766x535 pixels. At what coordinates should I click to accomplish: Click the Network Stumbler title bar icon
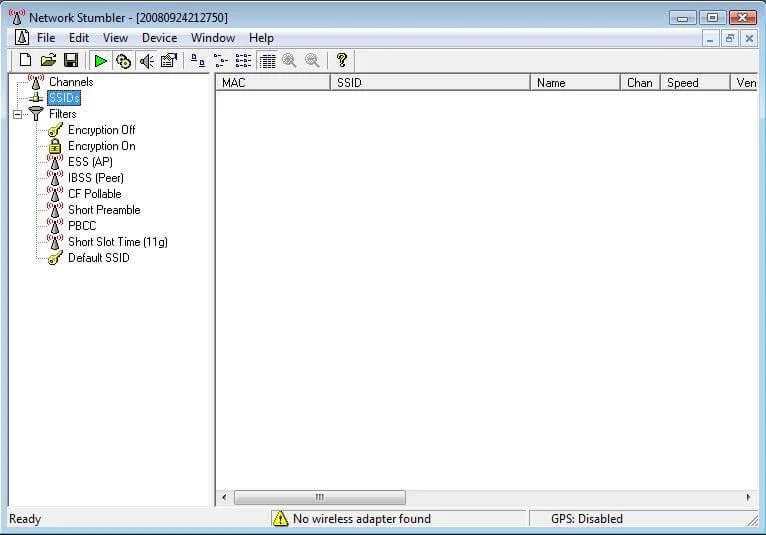[x=17, y=17]
